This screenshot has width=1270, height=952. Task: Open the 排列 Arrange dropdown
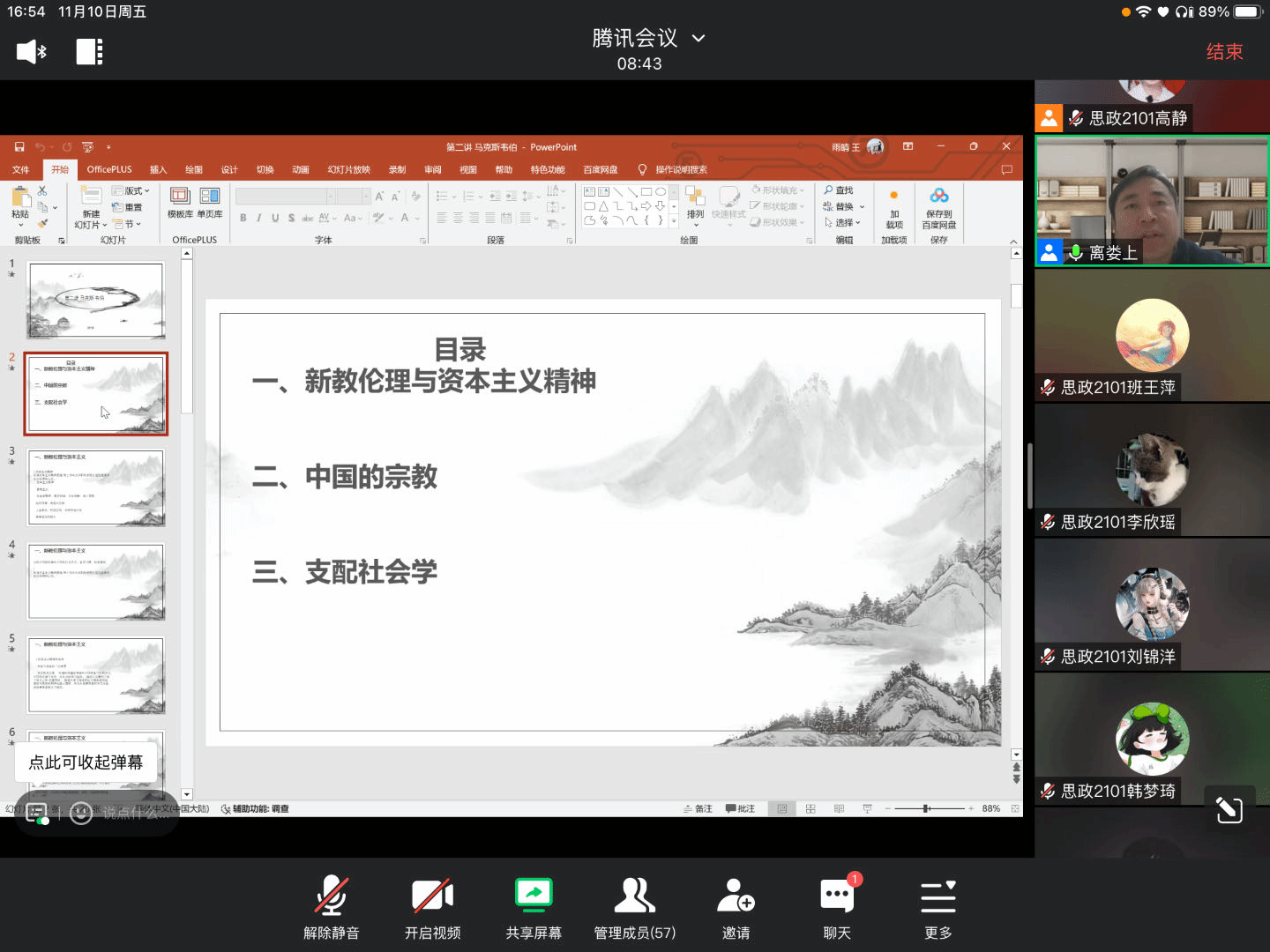click(696, 205)
